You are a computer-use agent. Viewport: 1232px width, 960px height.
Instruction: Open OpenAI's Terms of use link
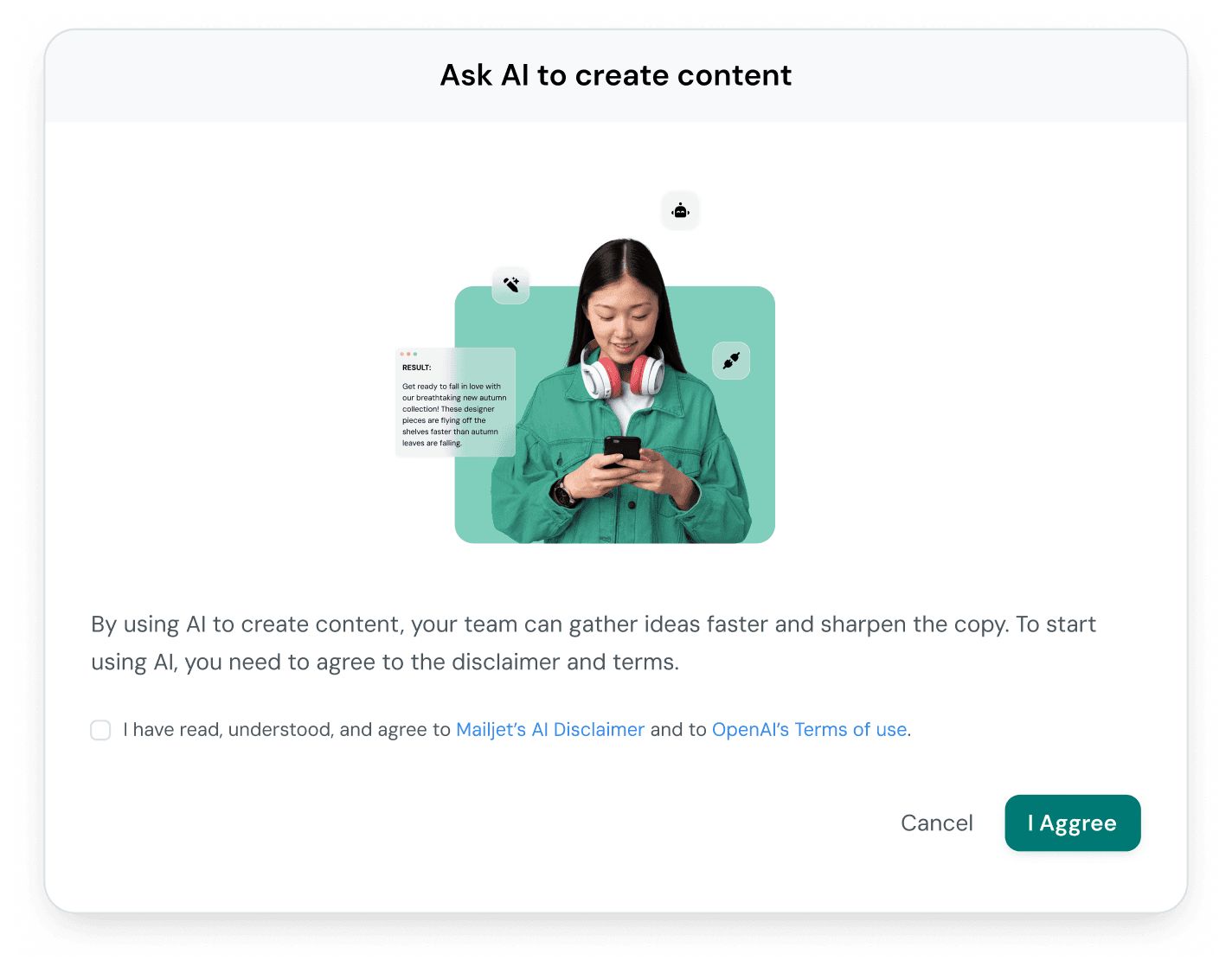pos(810,730)
